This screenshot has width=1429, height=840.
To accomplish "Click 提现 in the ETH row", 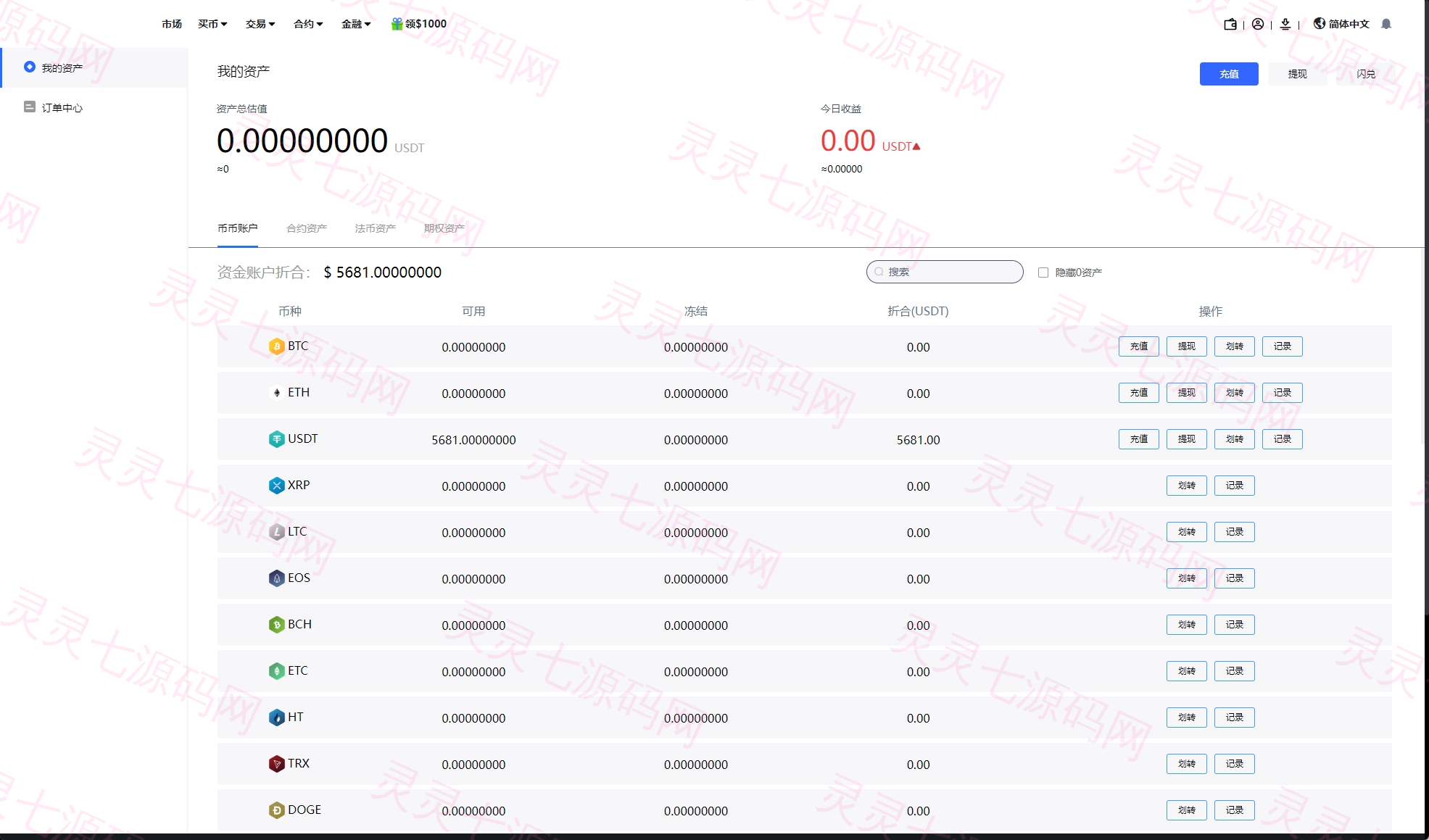I will tap(1187, 393).
